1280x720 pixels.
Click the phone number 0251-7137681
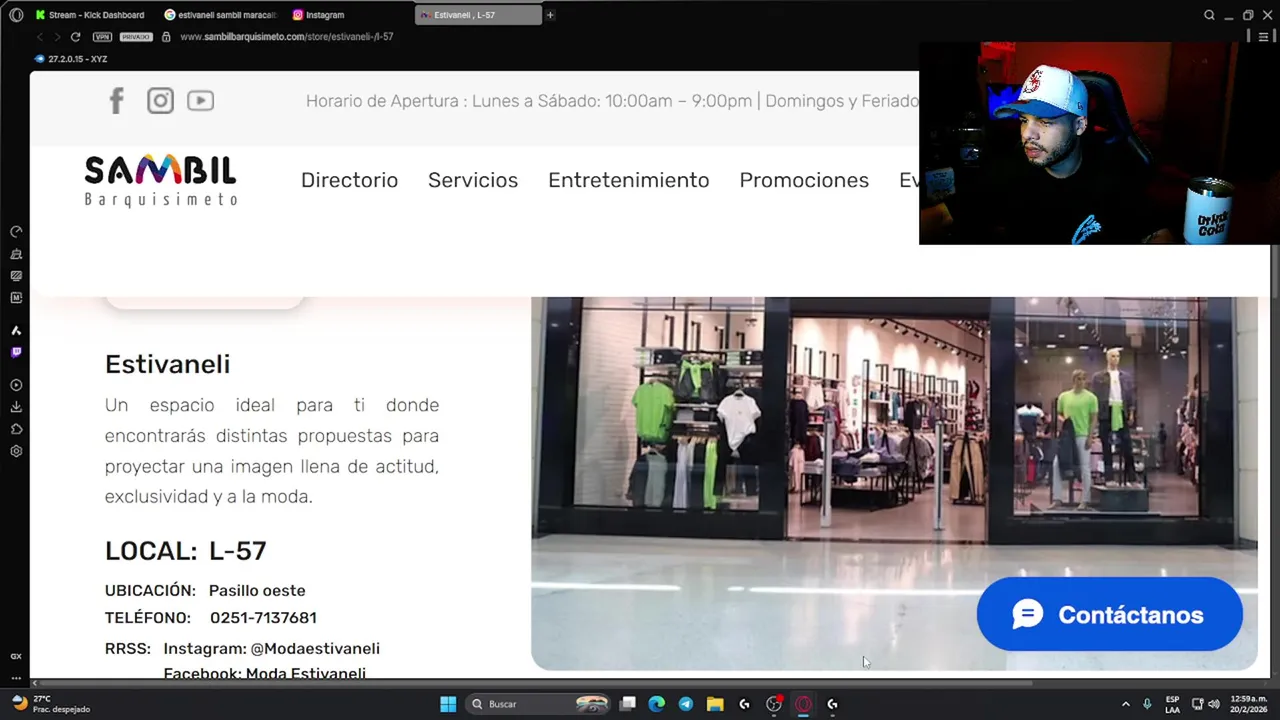pyautogui.click(x=263, y=618)
